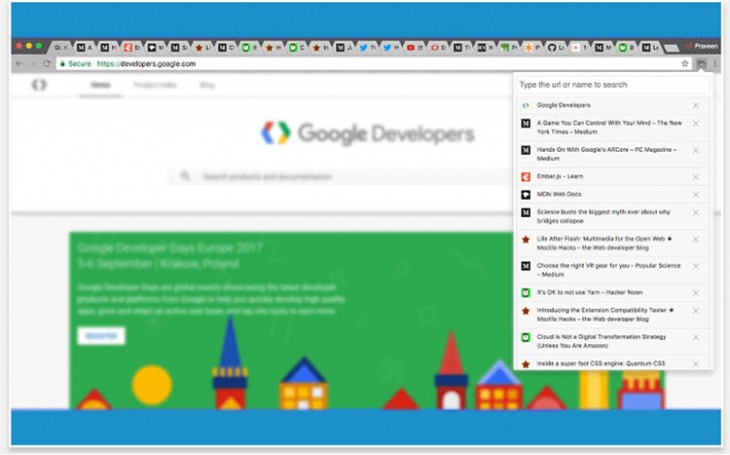Click the green Secure lock indicator
730x455 pixels.
(x=75, y=64)
